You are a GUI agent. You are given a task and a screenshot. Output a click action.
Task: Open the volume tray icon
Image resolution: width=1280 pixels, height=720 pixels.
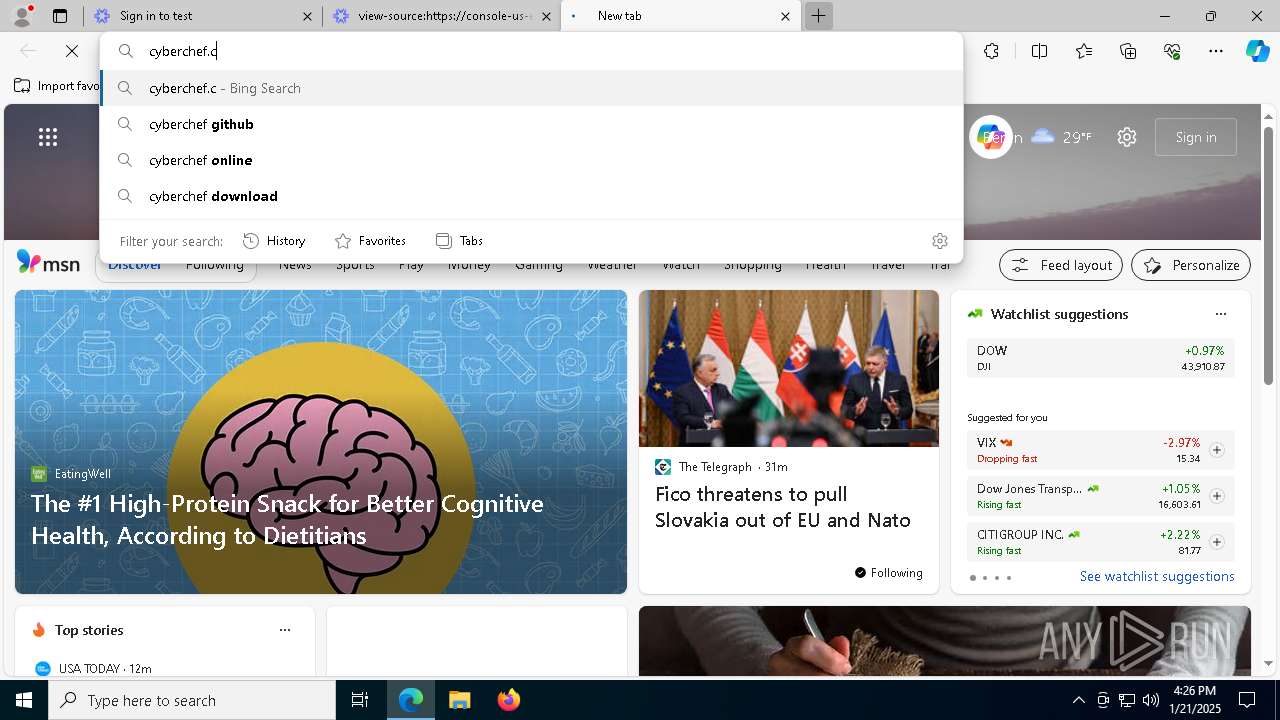1150,700
